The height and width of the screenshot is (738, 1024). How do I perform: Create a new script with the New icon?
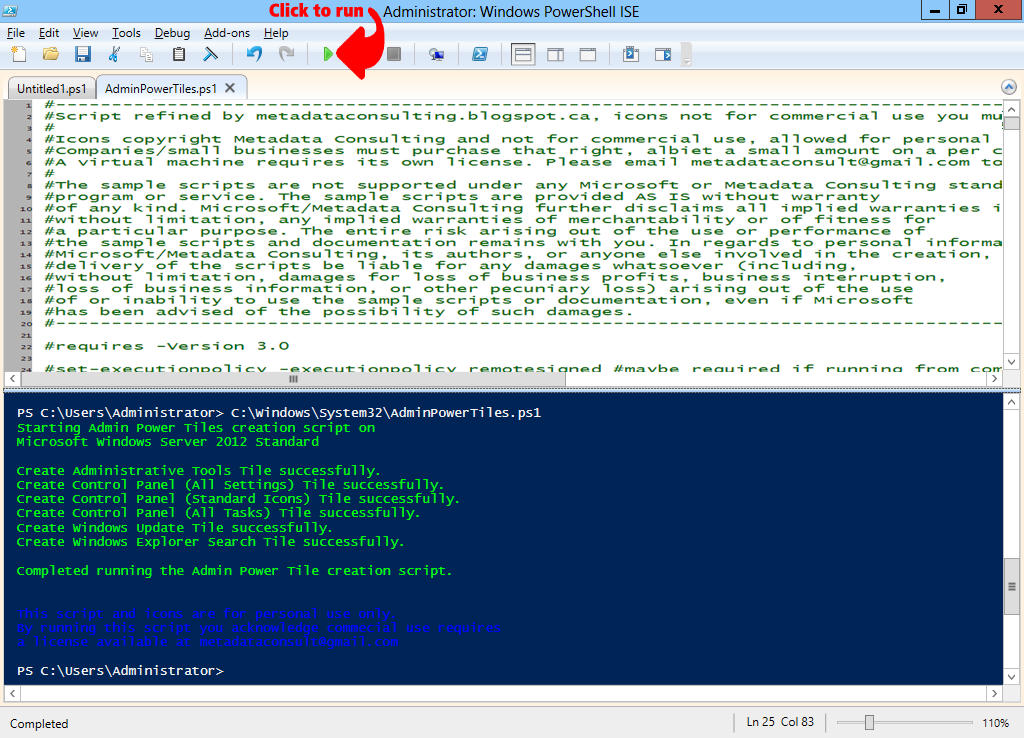(x=19, y=54)
